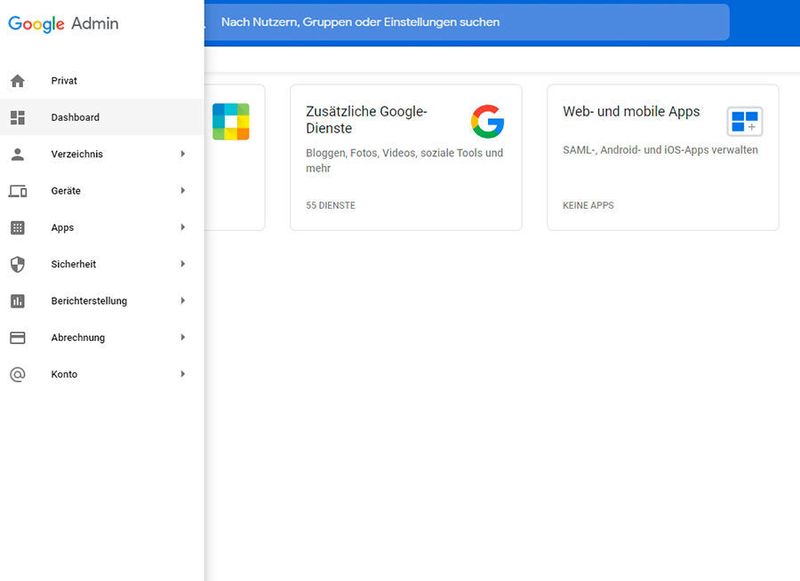Click the Google Admin logo
Image resolution: width=800 pixels, height=581 pixels.
(x=63, y=23)
